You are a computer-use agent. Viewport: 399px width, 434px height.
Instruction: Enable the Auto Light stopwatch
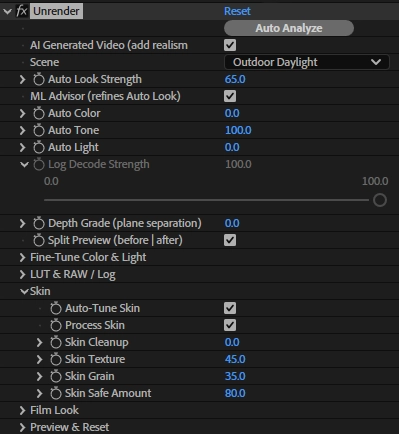(x=39, y=147)
